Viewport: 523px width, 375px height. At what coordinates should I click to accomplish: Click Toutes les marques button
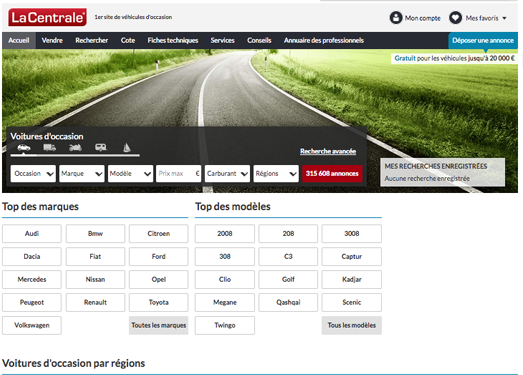click(x=159, y=326)
